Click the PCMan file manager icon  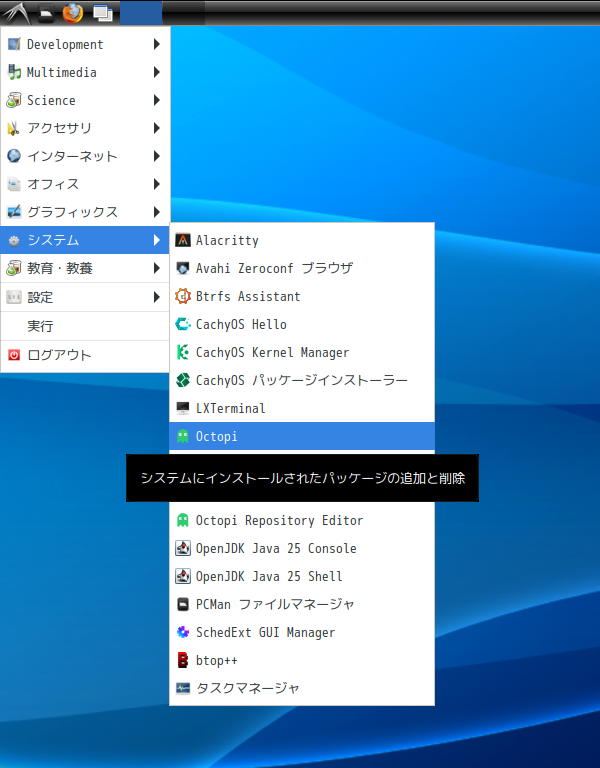coord(183,604)
